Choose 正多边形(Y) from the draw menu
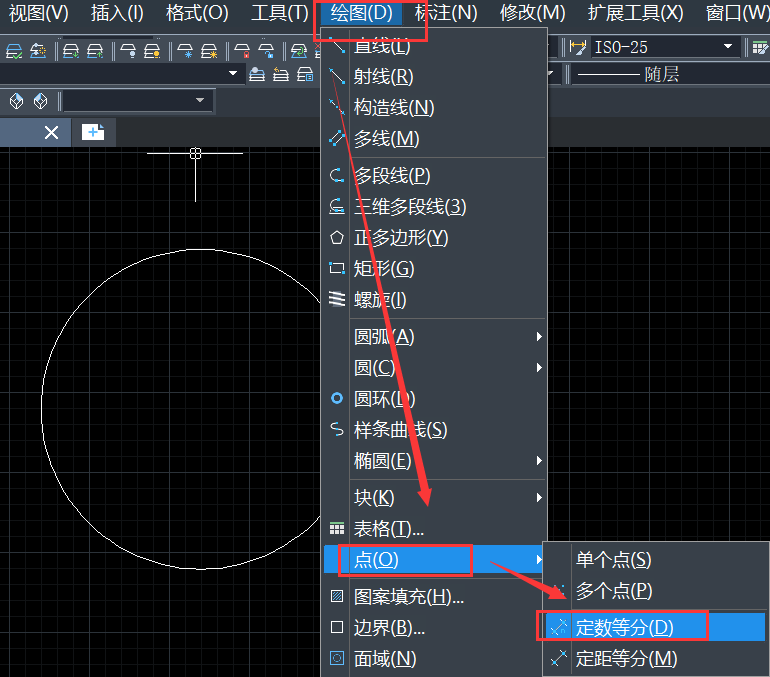 435,238
